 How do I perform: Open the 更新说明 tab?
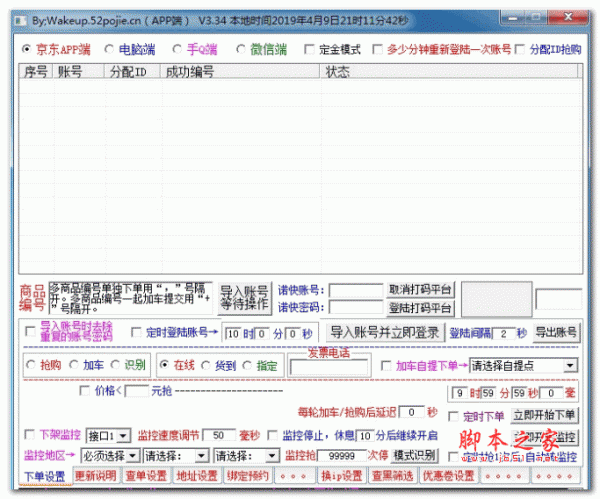pos(96,476)
